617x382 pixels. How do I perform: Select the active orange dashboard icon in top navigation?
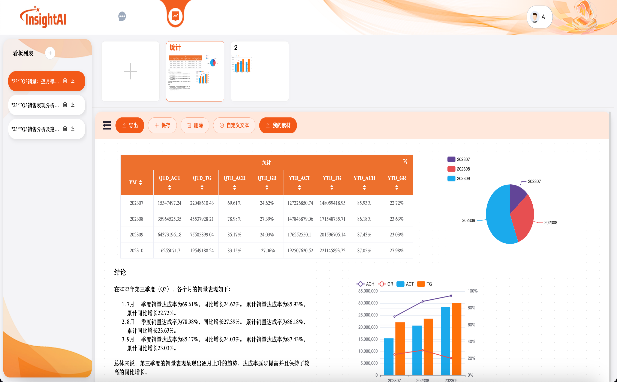(175, 17)
